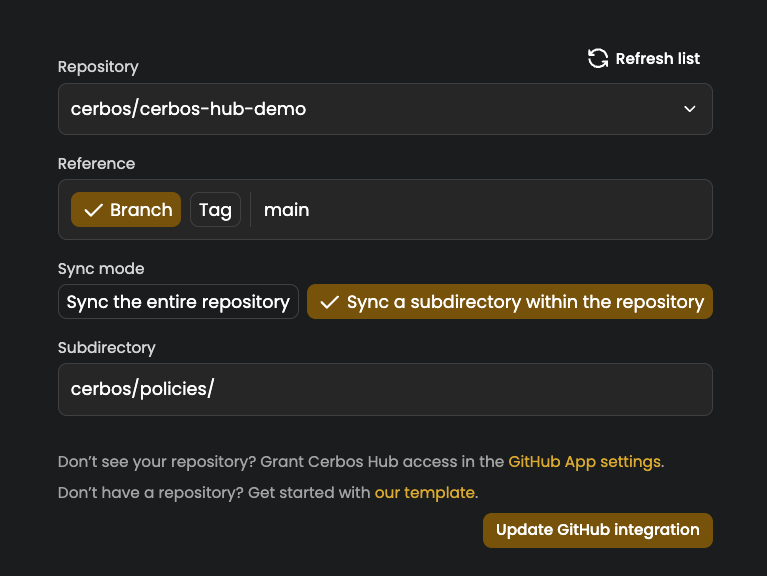Click the Subdirectory field label
Screen dimensions: 767x576
pyautogui.click(x=107, y=348)
